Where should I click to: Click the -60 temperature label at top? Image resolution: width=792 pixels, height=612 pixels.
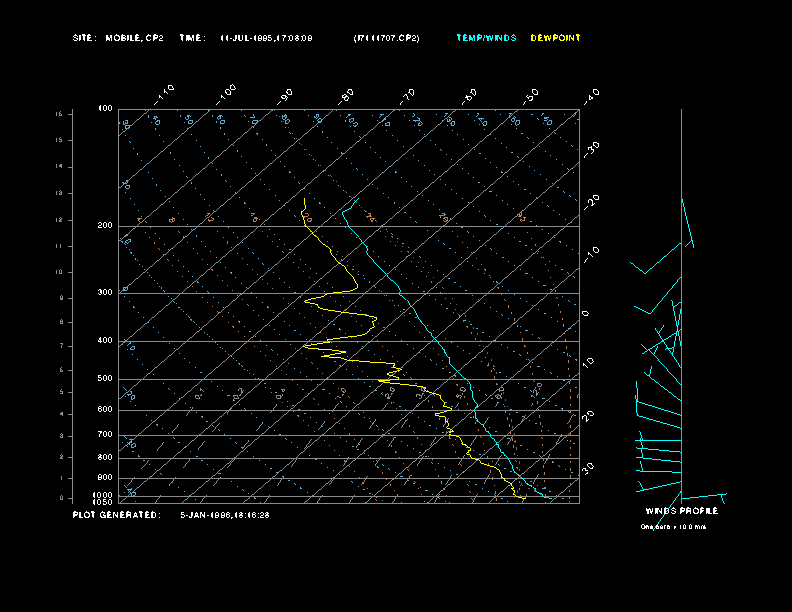[469, 96]
